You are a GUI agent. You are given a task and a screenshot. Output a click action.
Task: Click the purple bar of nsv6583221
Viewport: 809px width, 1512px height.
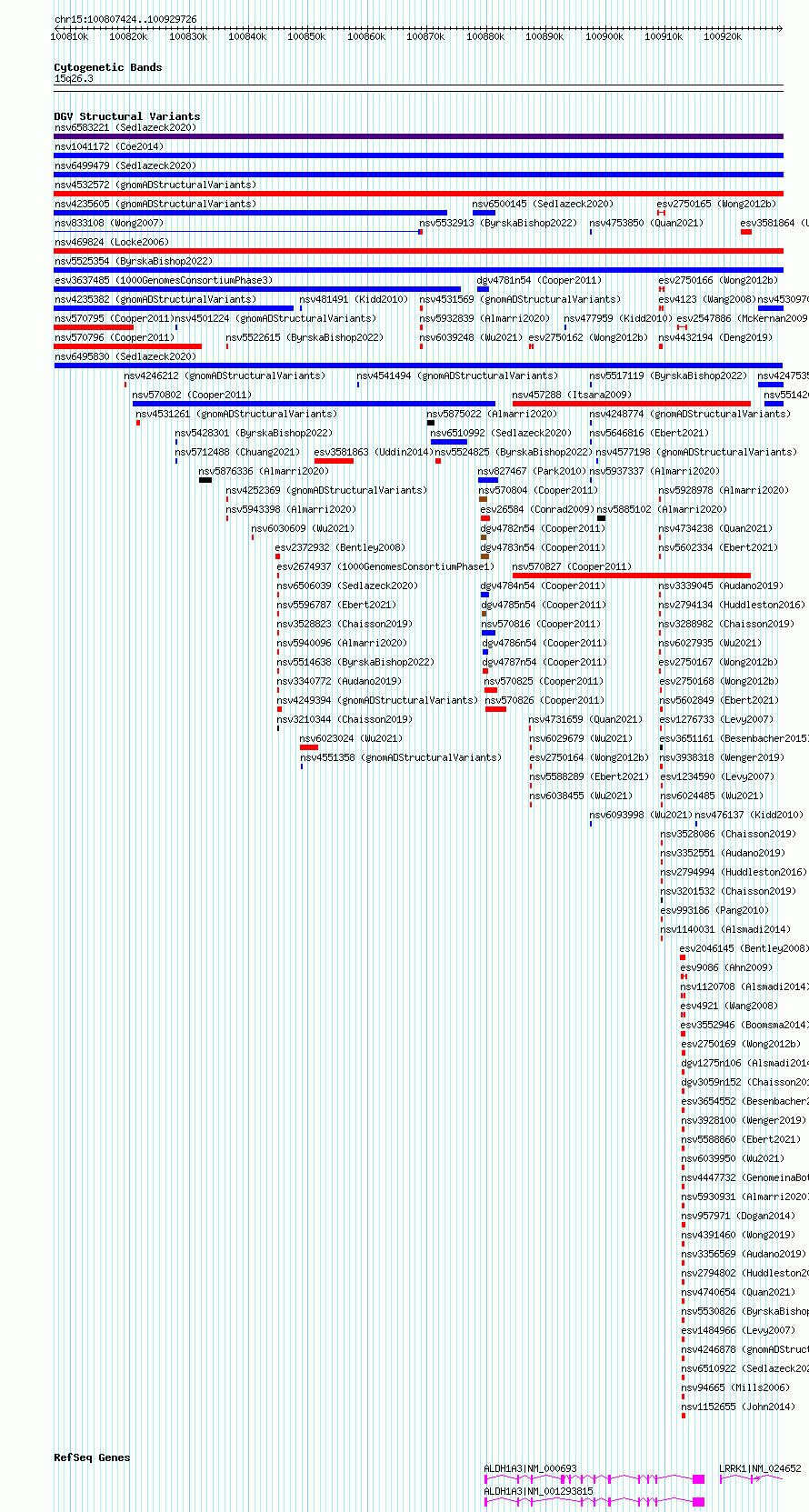coord(418,136)
